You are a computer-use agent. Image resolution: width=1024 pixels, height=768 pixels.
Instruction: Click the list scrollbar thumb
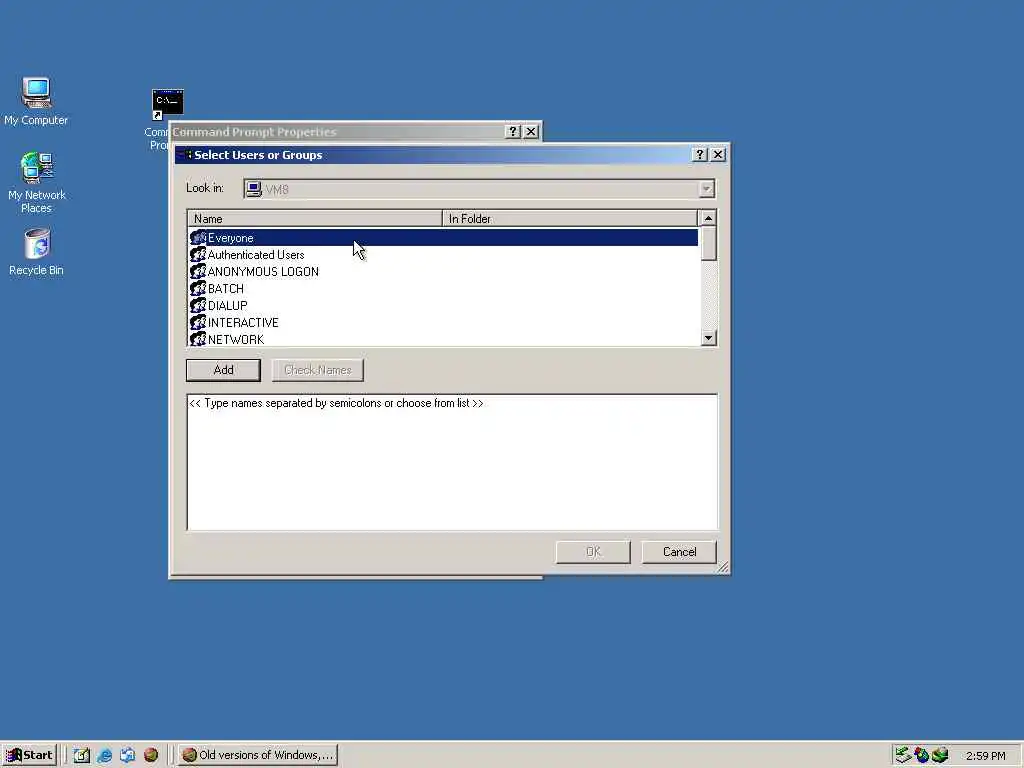pyautogui.click(x=709, y=244)
